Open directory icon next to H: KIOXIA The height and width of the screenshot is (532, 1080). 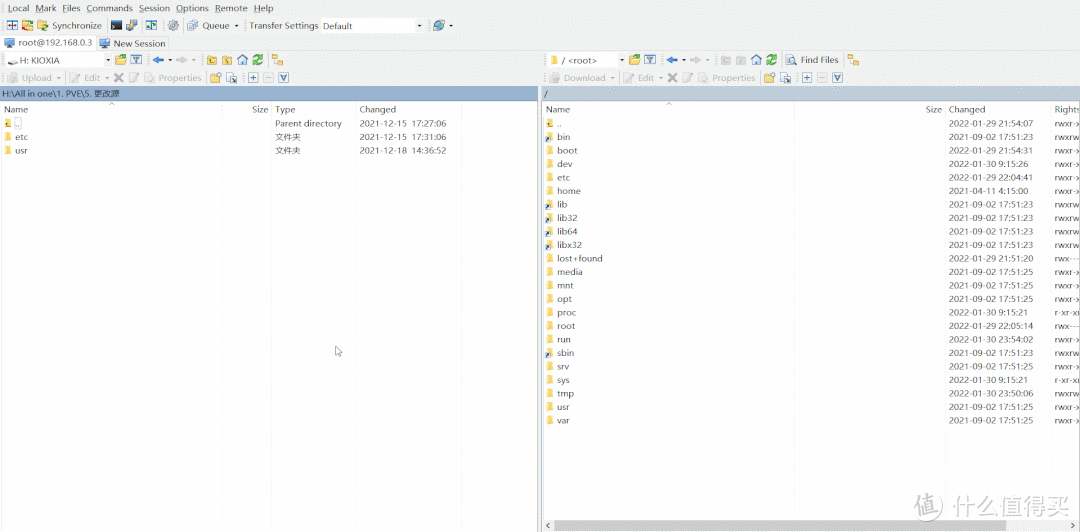coord(121,60)
